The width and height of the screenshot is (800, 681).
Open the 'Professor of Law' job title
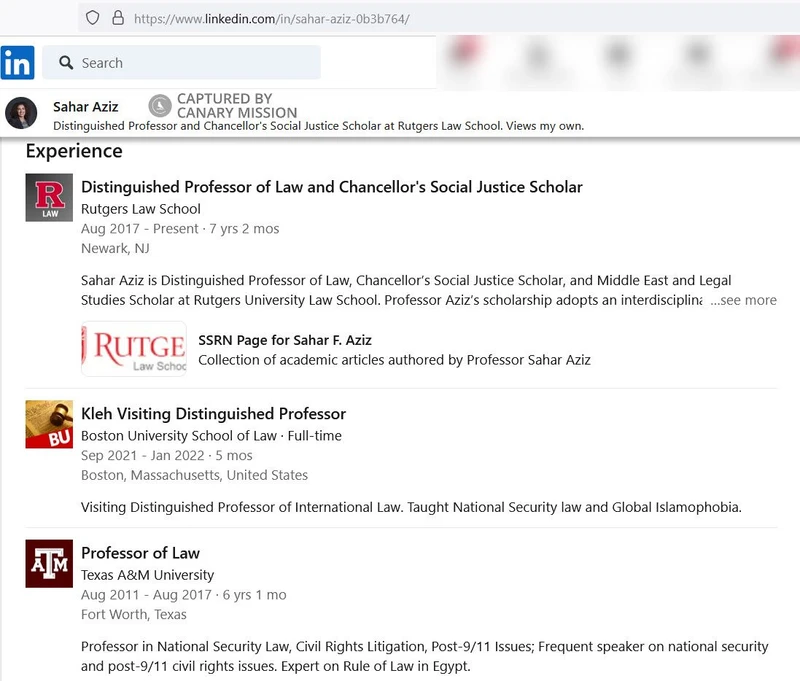tap(140, 553)
